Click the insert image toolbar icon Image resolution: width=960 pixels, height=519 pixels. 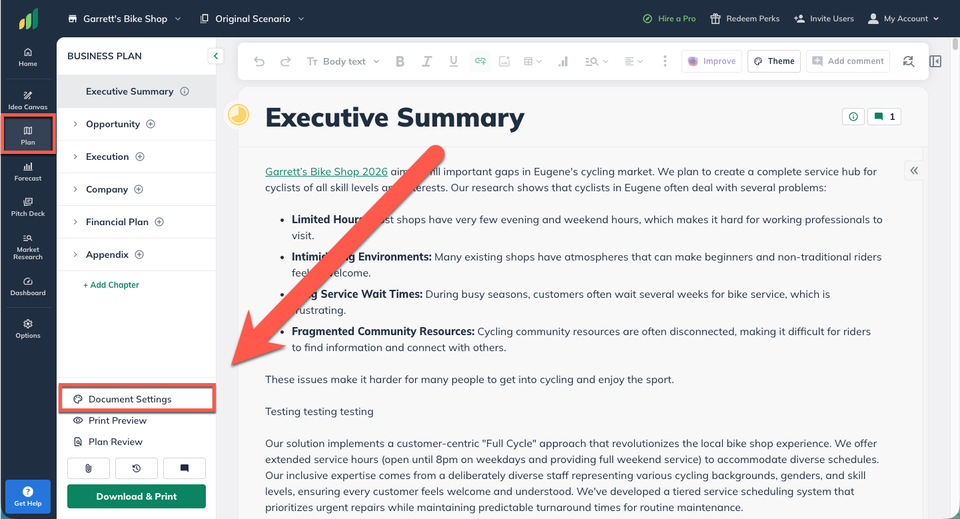pos(504,61)
